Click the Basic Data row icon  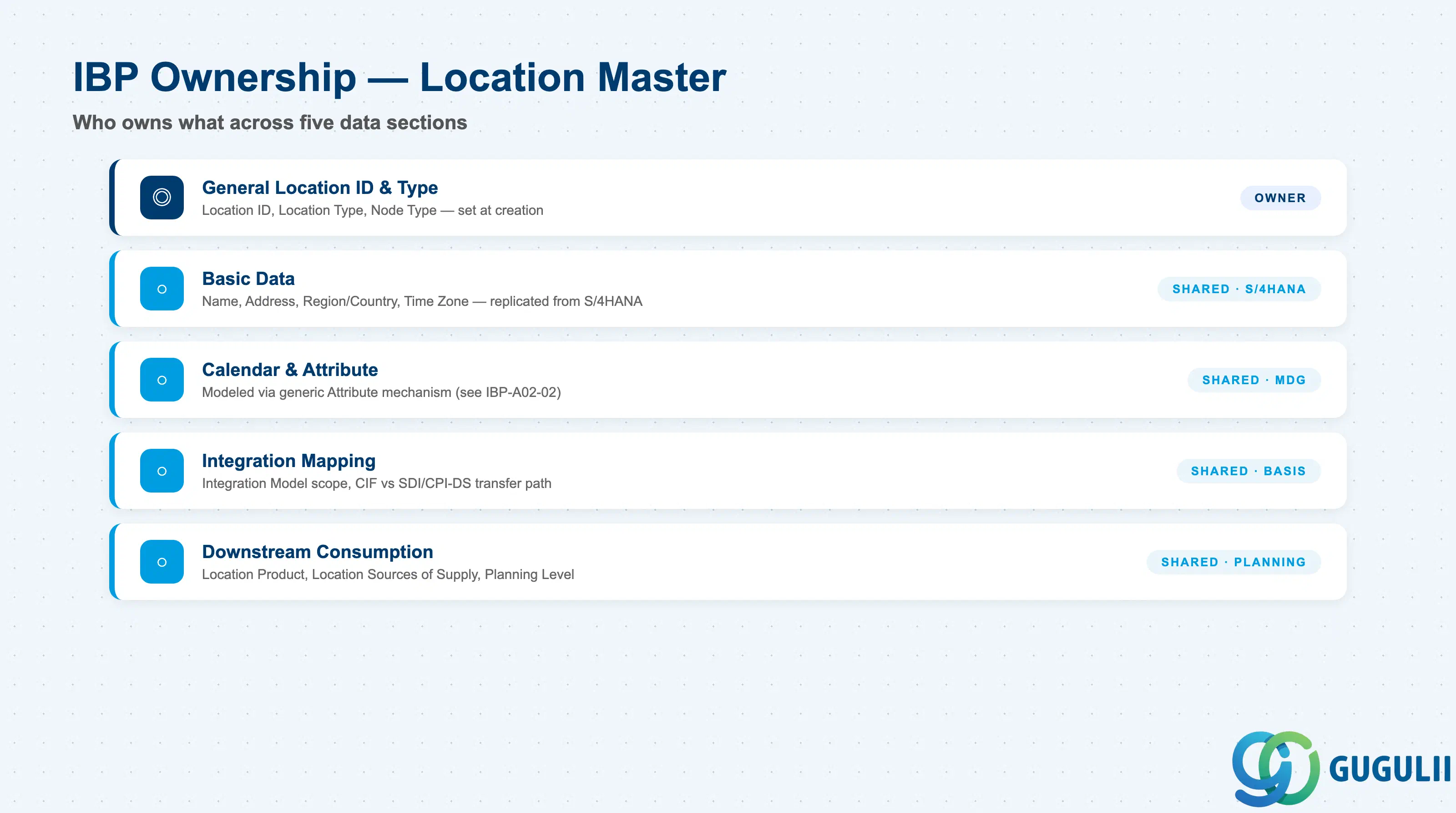click(x=162, y=288)
